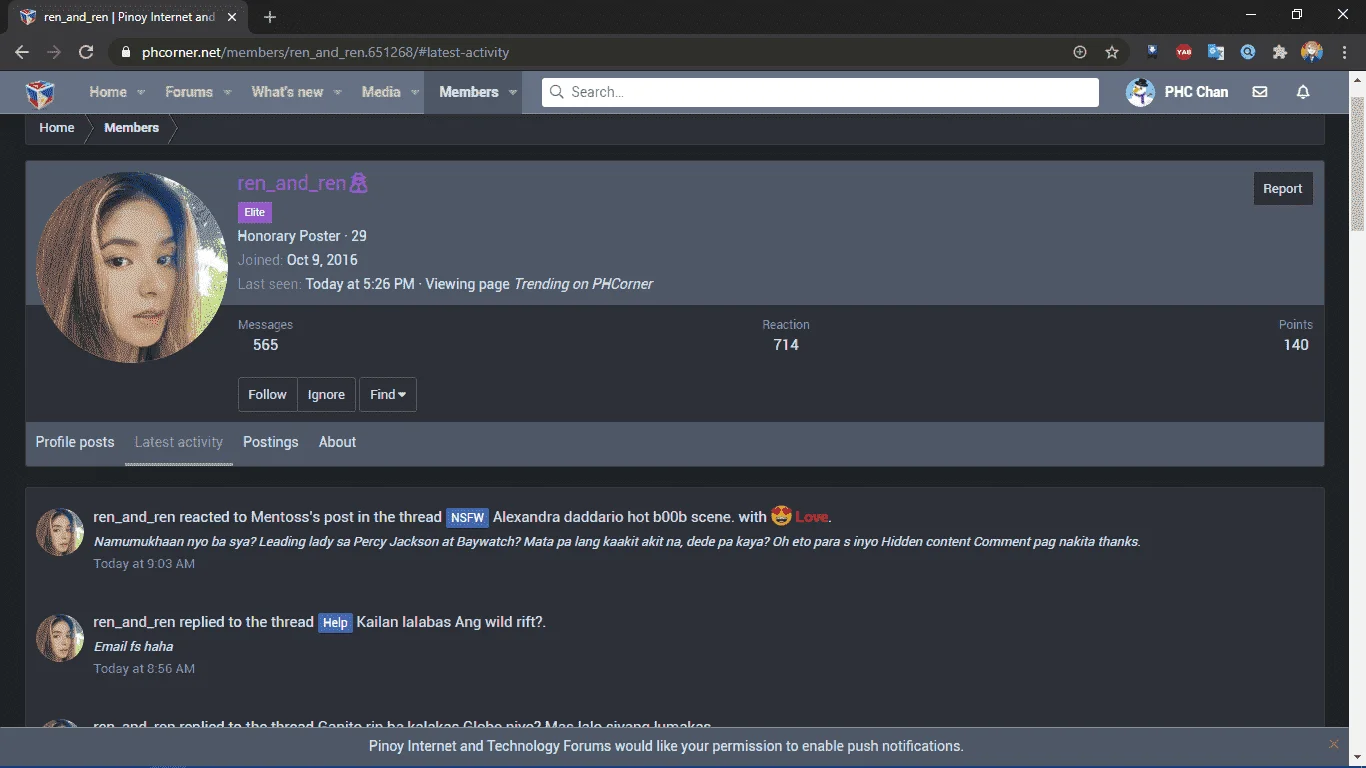Viewport: 1366px width, 768px height.
Task: Open Home in the navigation bar
Action: point(108,92)
